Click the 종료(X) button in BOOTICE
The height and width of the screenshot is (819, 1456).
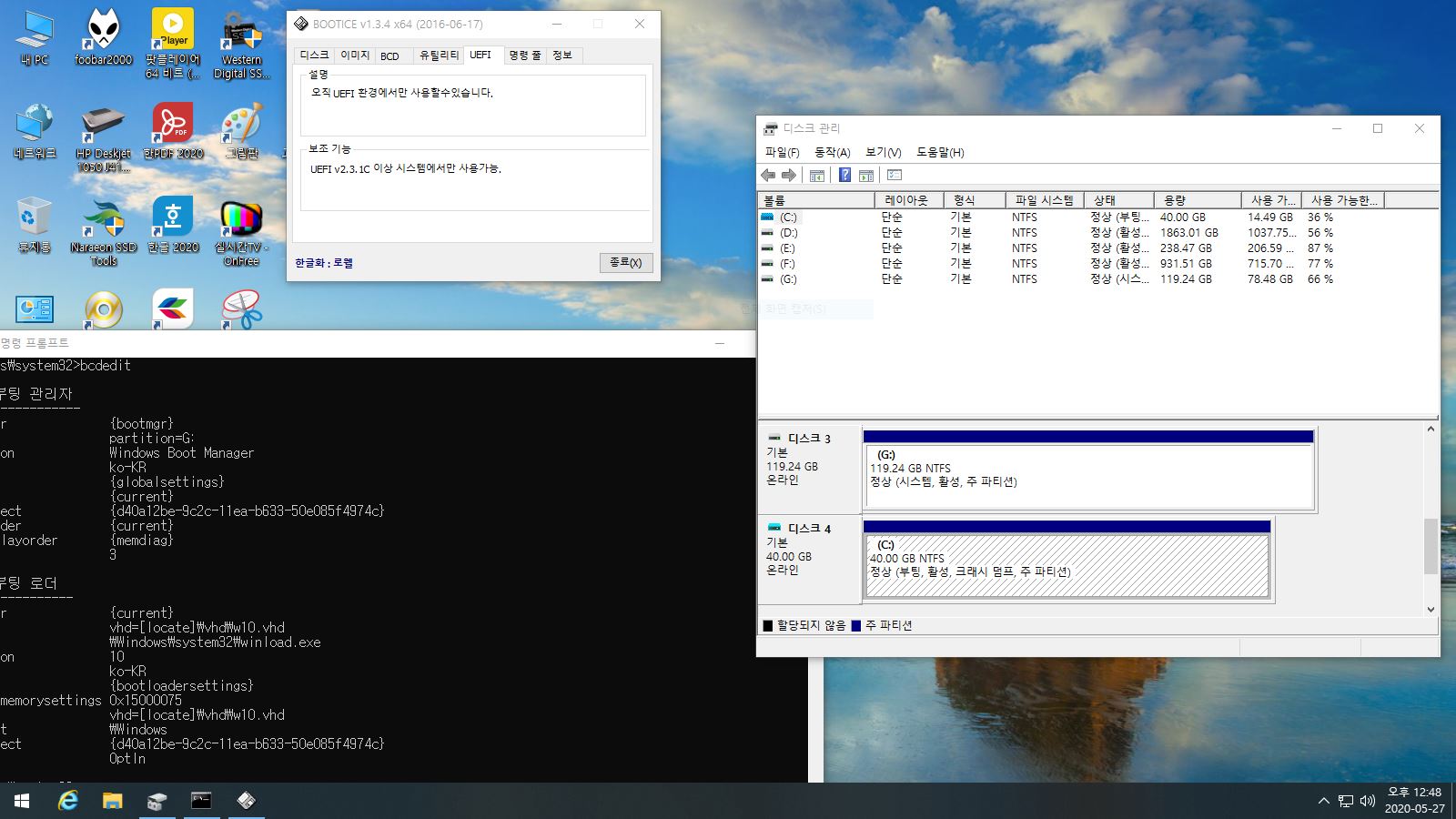[x=626, y=262]
